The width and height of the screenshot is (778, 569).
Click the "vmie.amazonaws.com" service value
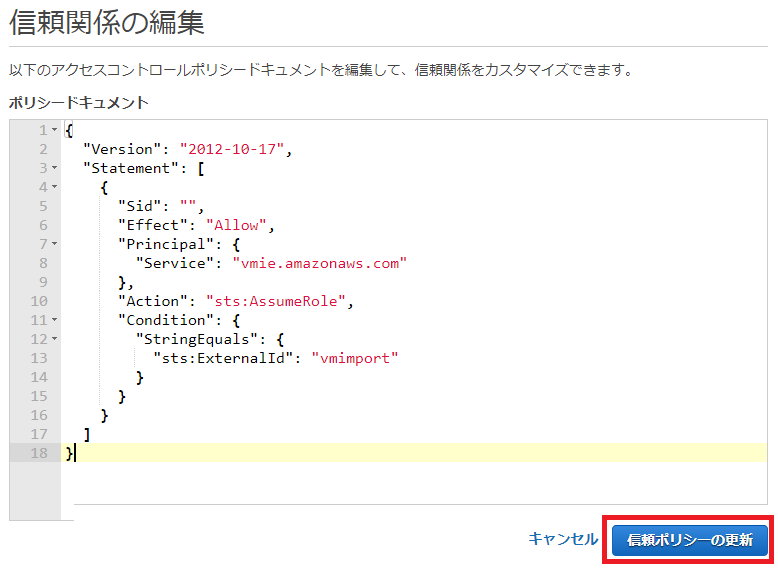coord(320,263)
